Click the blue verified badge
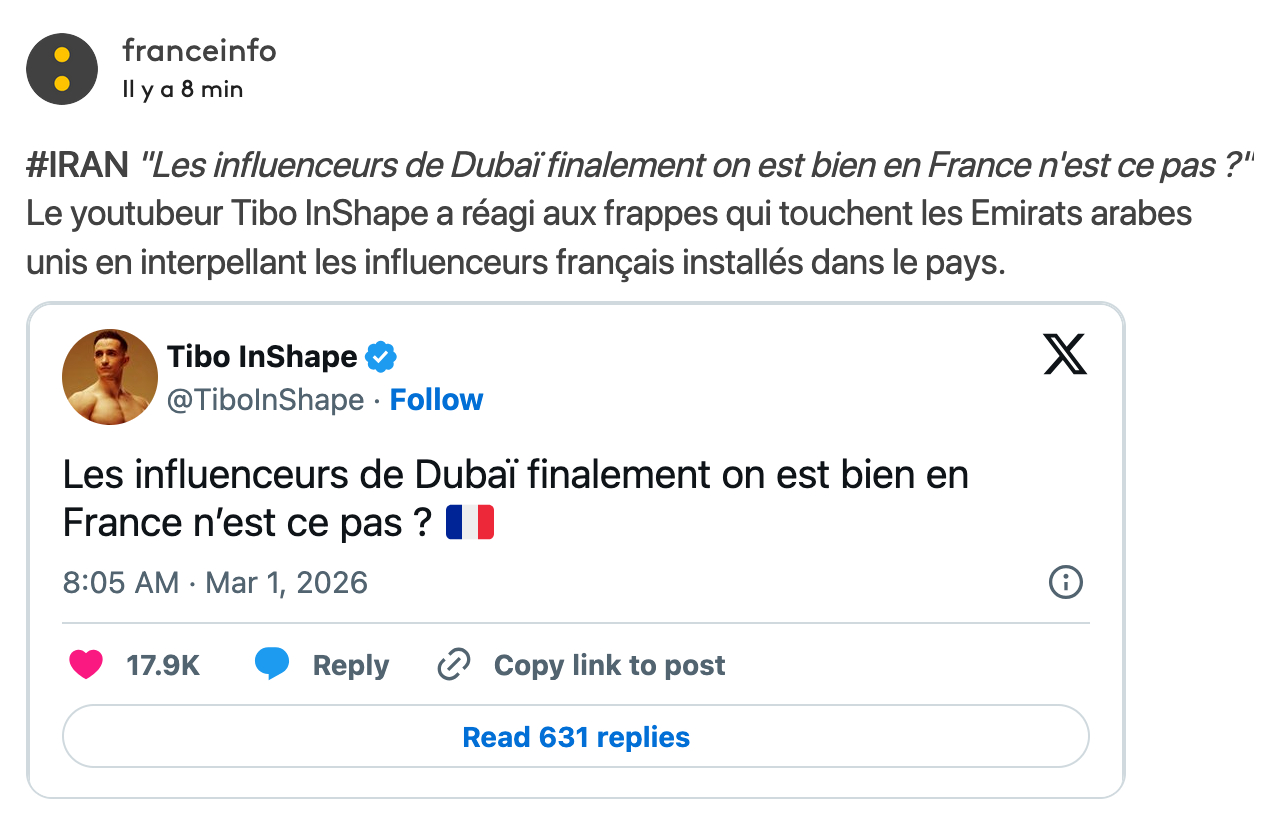This screenshot has width=1282, height=830. point(381,356)
